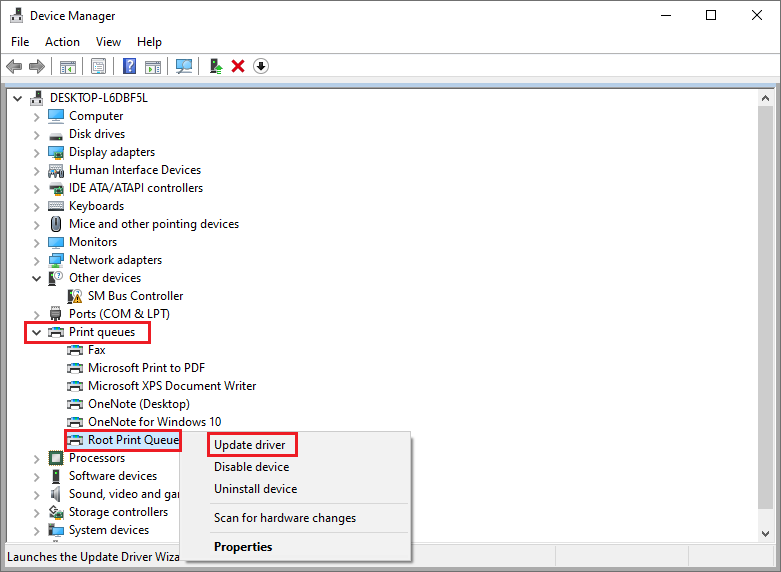Image resolution: width=781 pixels, height=572 pixels.
Task: Click the Disable device down-arrow icon
Action: point(261,66)
